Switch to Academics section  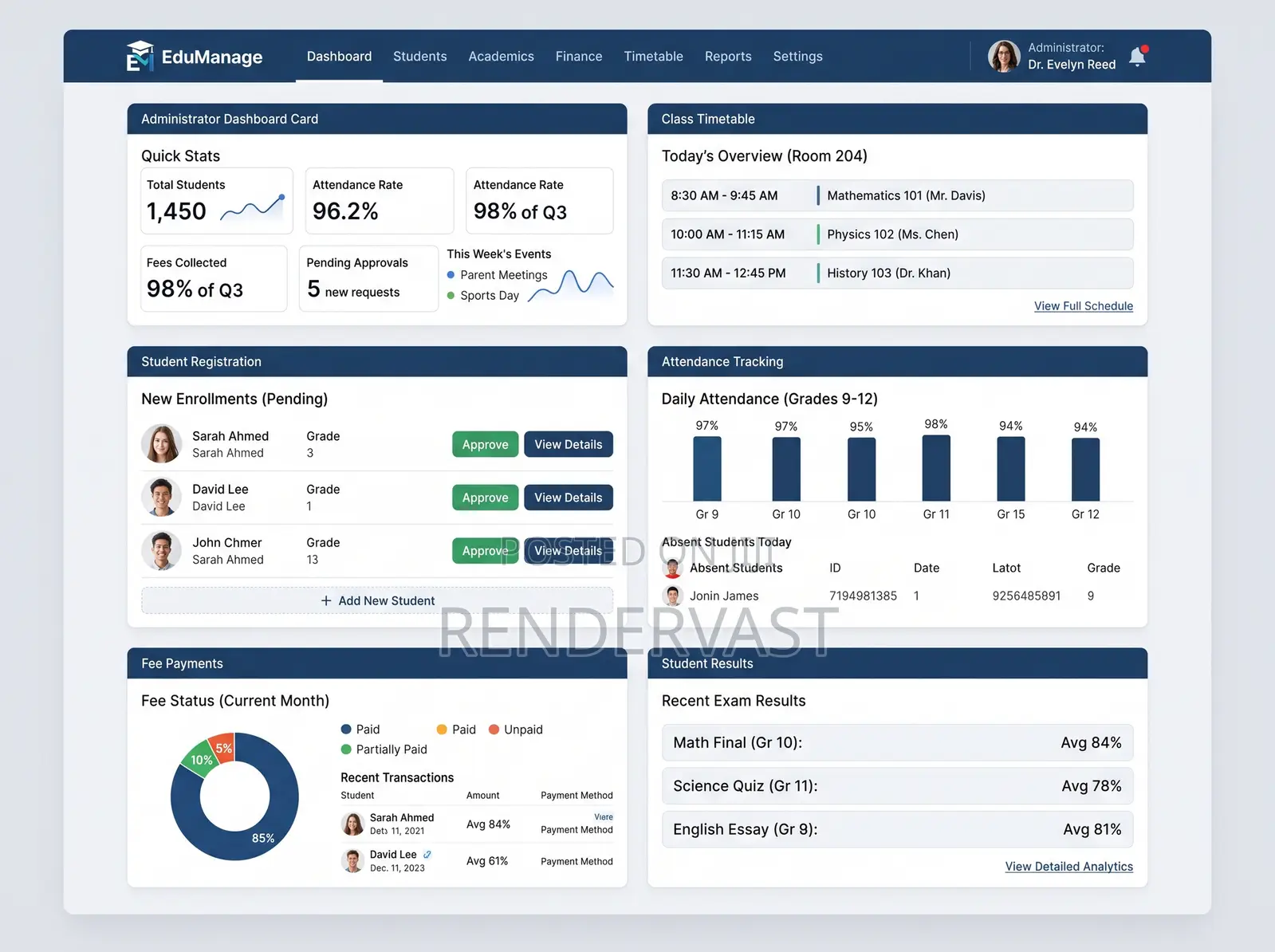coord(501,57)
